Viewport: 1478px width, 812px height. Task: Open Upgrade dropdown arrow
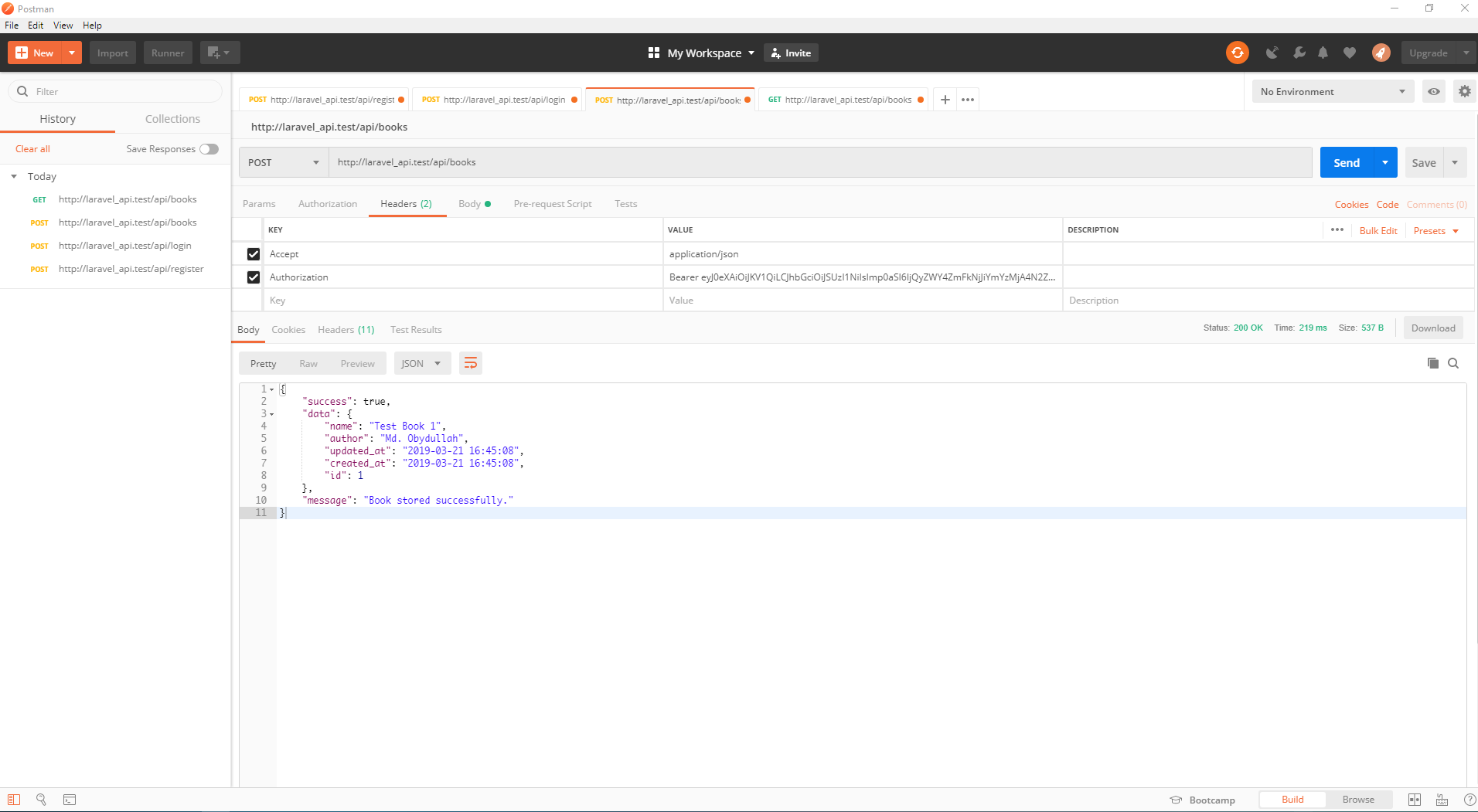pyautogui.click(x=1466, y=53)
